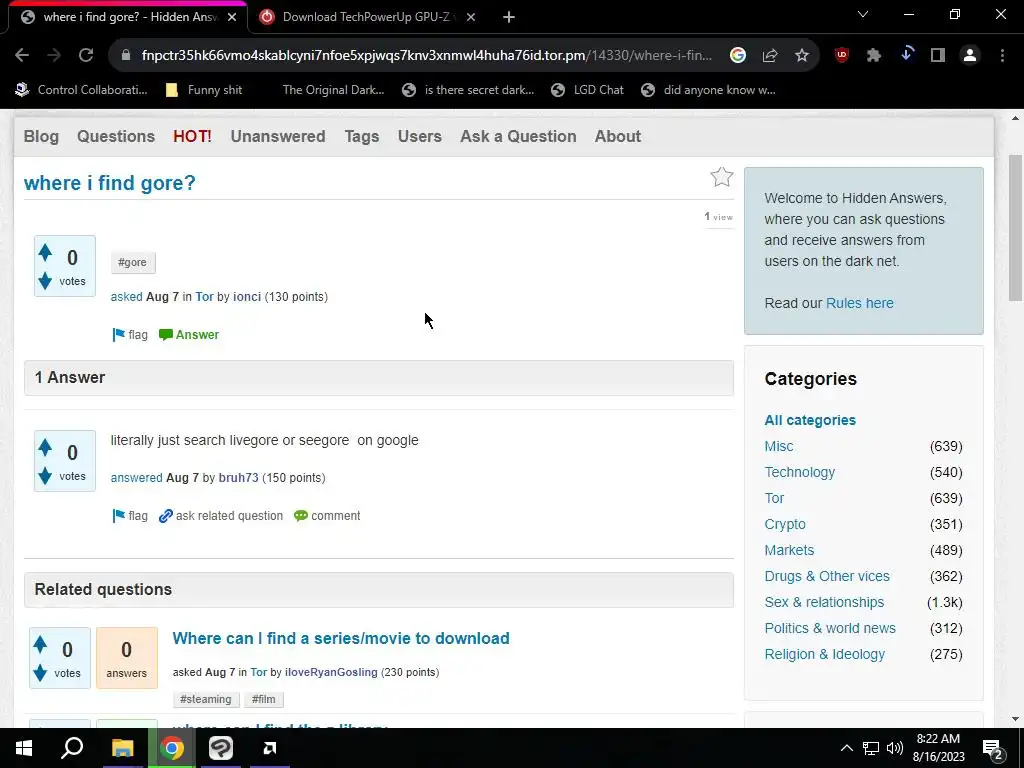Open the Chrome downloads indicator

point(906,55)
